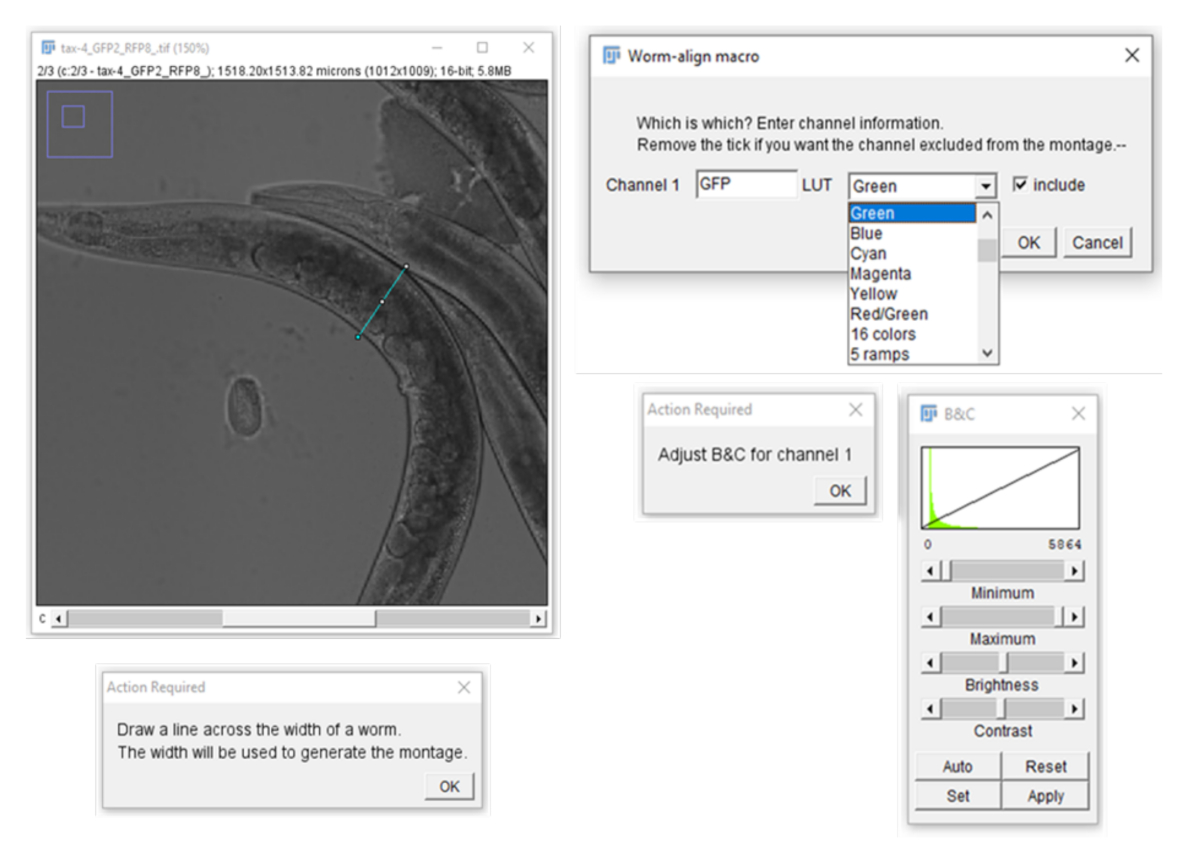Click left arrow of Contrast slider
This screenshot has height=868, width=1200.
click(930, 709)
